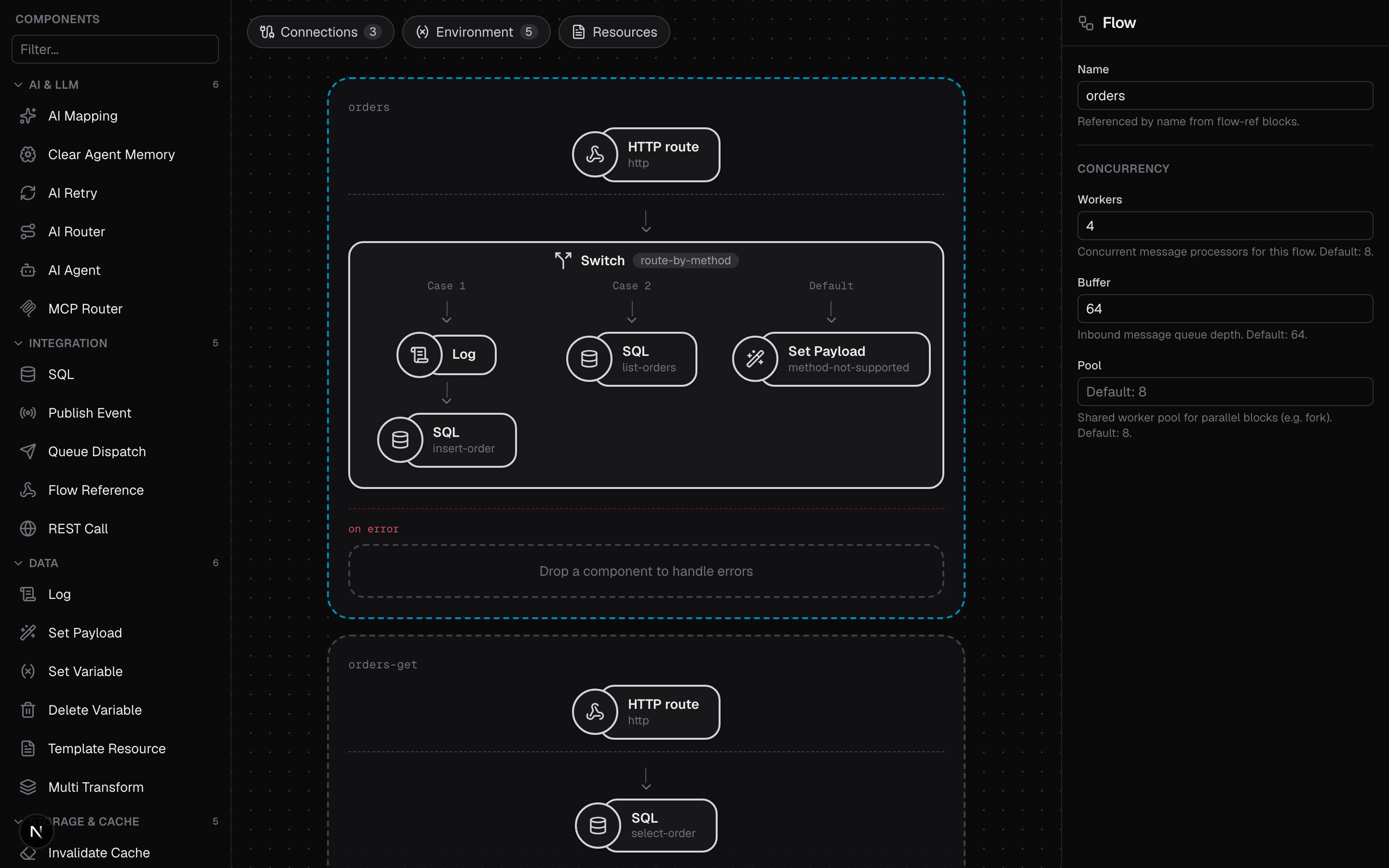
Task: Click the MCP Router icon
Action: [27, 308]
